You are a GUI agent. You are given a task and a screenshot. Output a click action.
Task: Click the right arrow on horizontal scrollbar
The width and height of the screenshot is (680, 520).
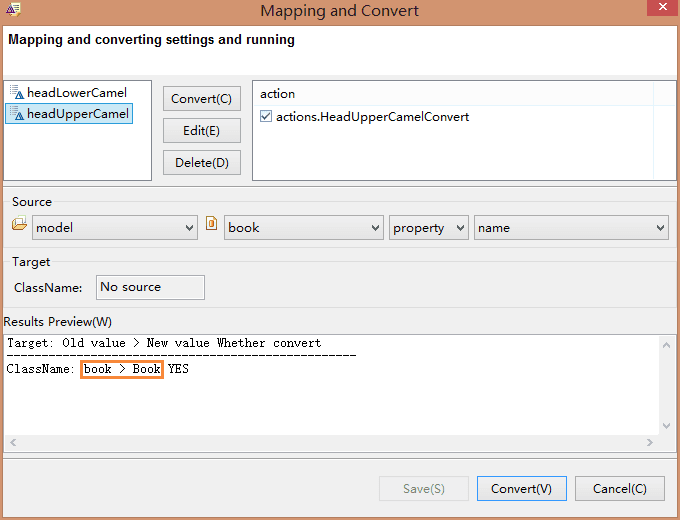(x=650, y=442)
